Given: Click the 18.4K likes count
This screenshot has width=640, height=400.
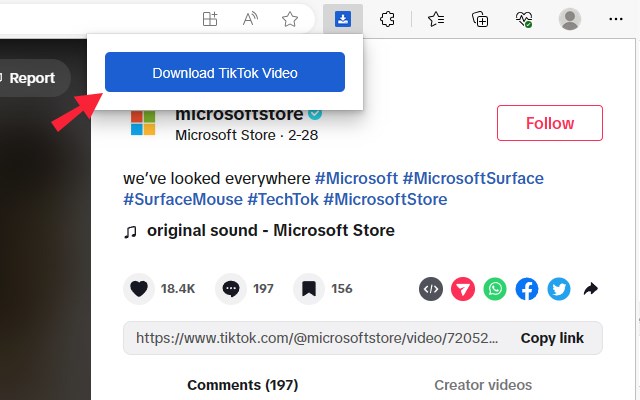Looking at the screenshot, I should (178, 289).
